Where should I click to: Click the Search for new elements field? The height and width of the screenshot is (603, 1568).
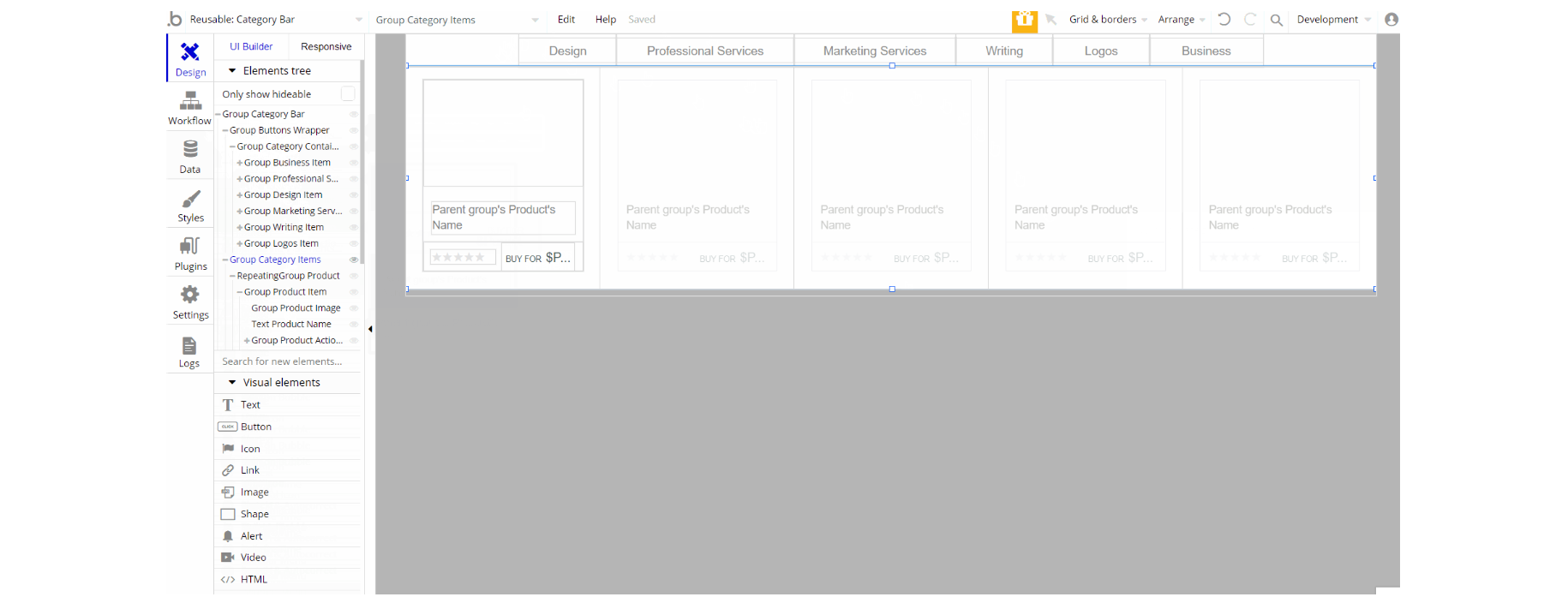pos(288,361)
